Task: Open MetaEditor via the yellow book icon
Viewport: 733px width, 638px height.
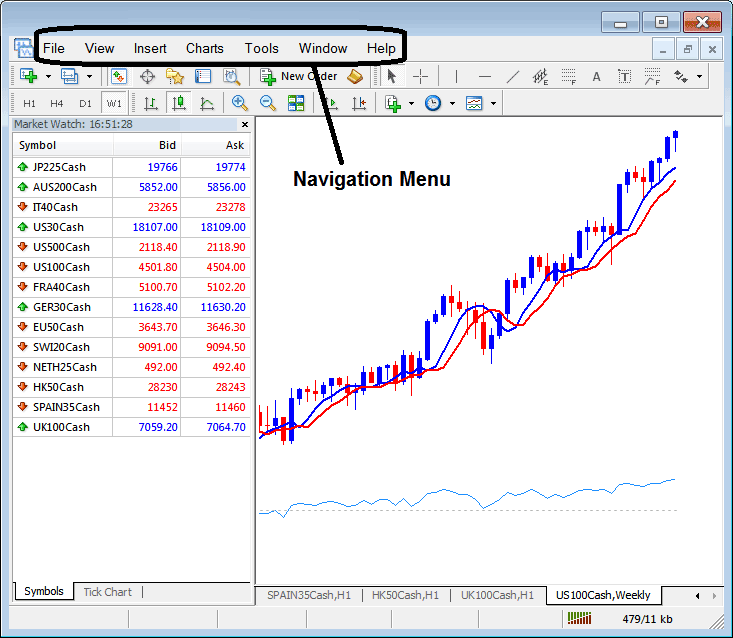Action: click(355, 76)
